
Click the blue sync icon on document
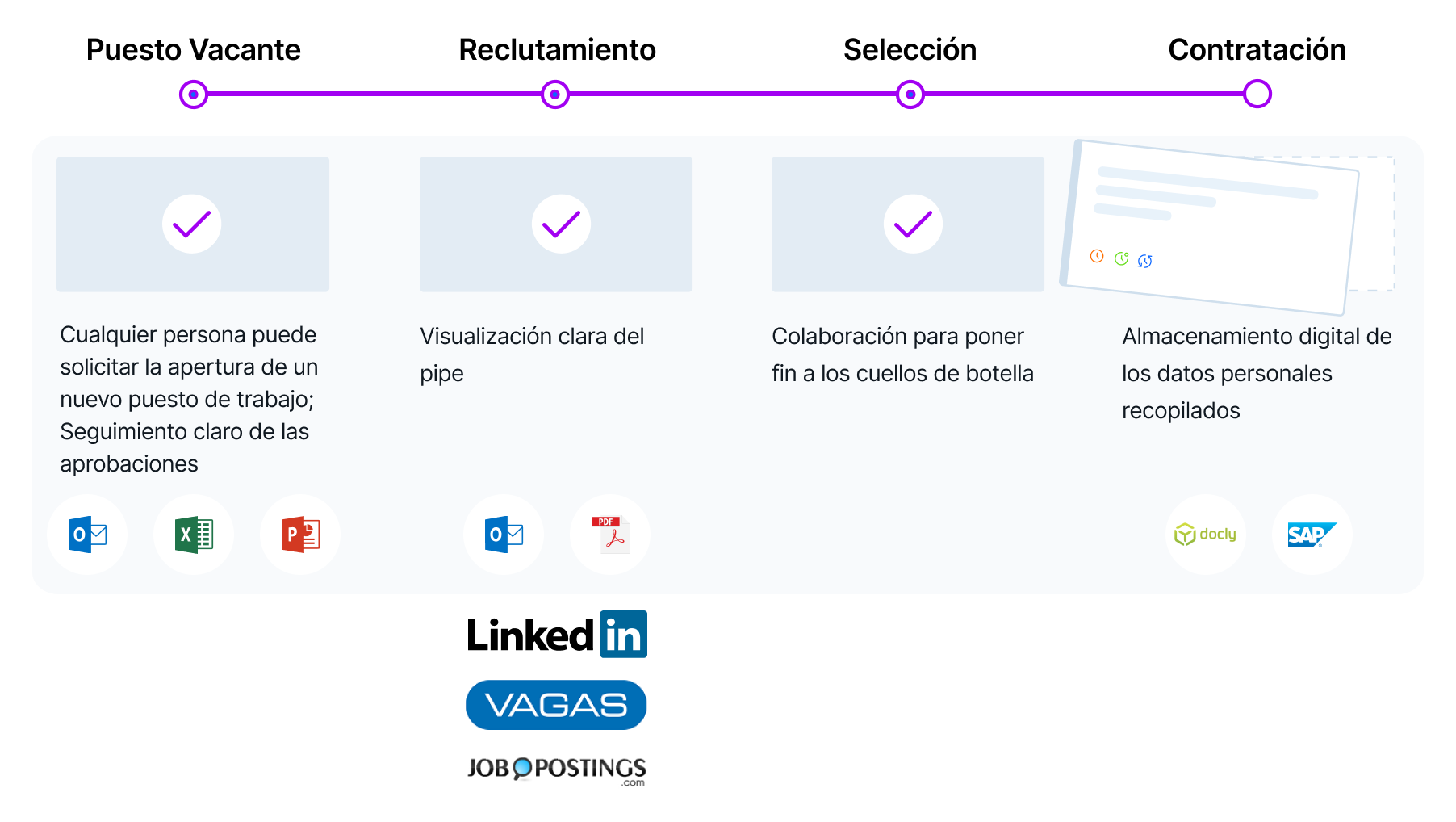point(1144,261)
